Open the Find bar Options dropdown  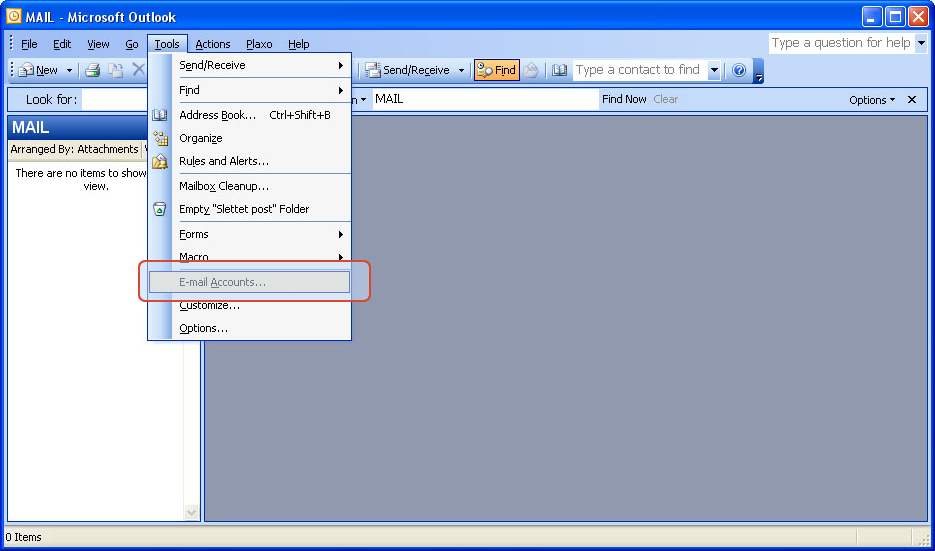(x=872, y=100)
